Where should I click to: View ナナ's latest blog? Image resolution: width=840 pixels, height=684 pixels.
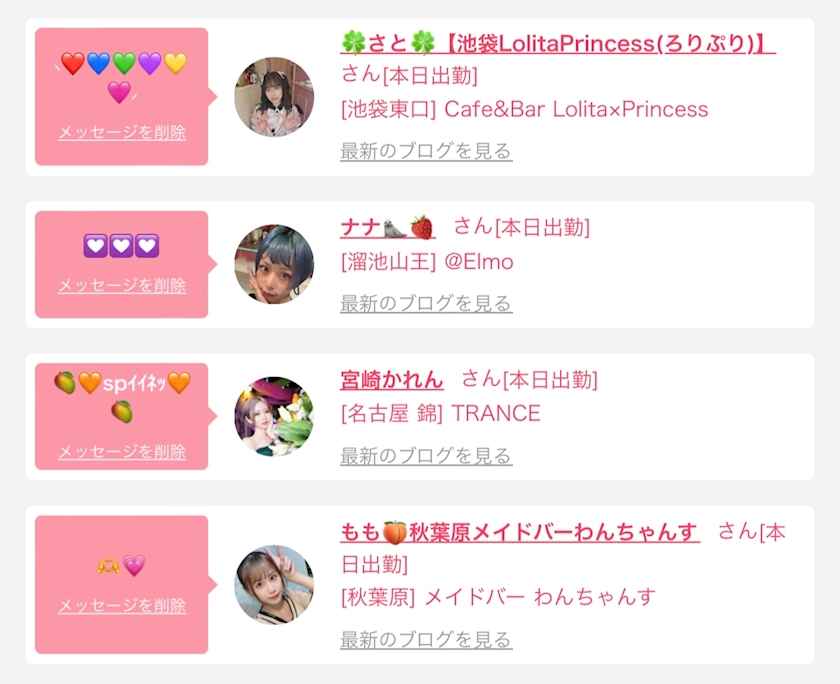[x=426, y=304]
